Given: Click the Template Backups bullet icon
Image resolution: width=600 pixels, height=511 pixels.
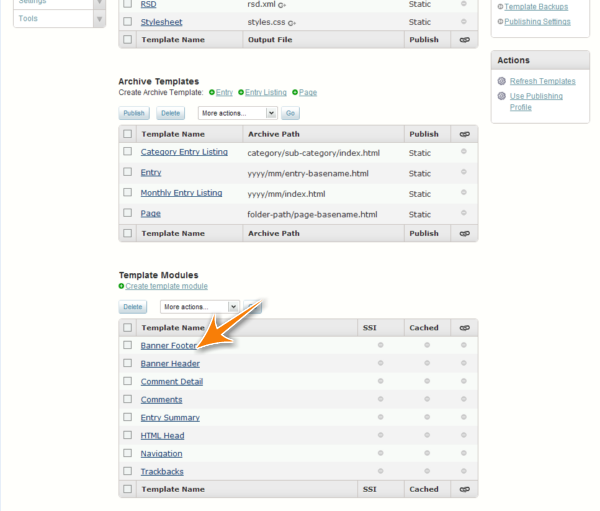Looking at the screenshot, I should click(x=500, y=7).
